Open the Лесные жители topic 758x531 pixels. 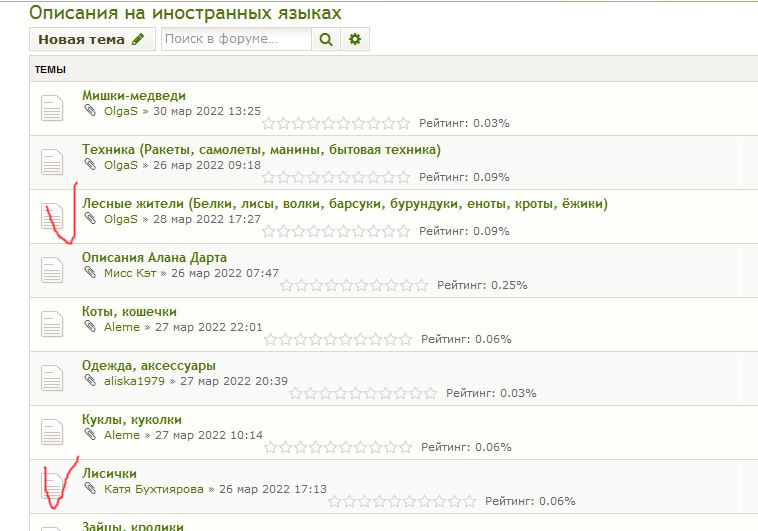pyautogui.click(x=344, y=204)
